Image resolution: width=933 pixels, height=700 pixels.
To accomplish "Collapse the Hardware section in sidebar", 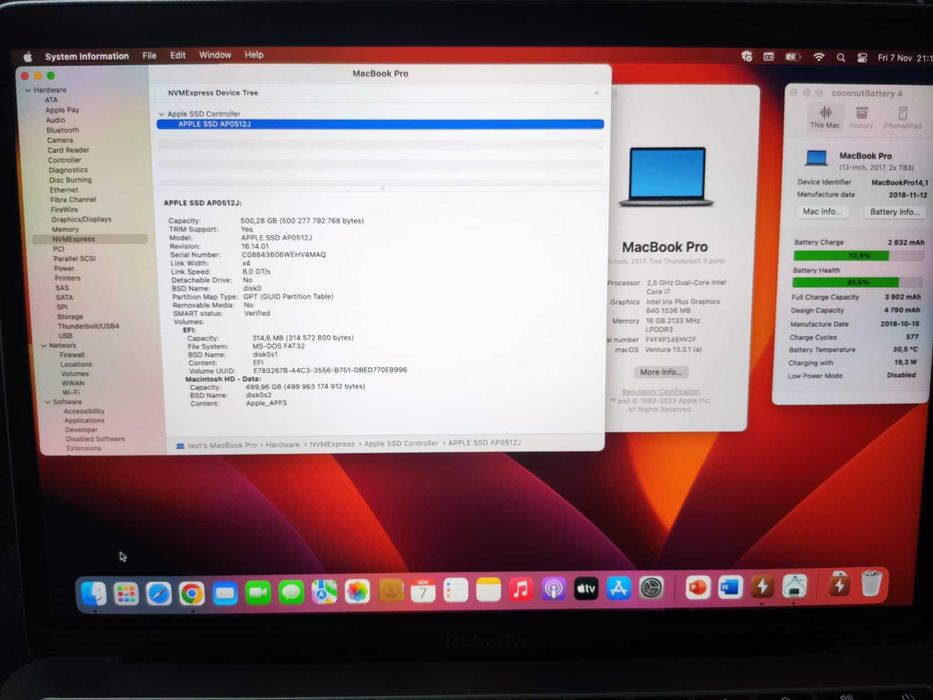I will pyautogui.click(x=28, y=90).
